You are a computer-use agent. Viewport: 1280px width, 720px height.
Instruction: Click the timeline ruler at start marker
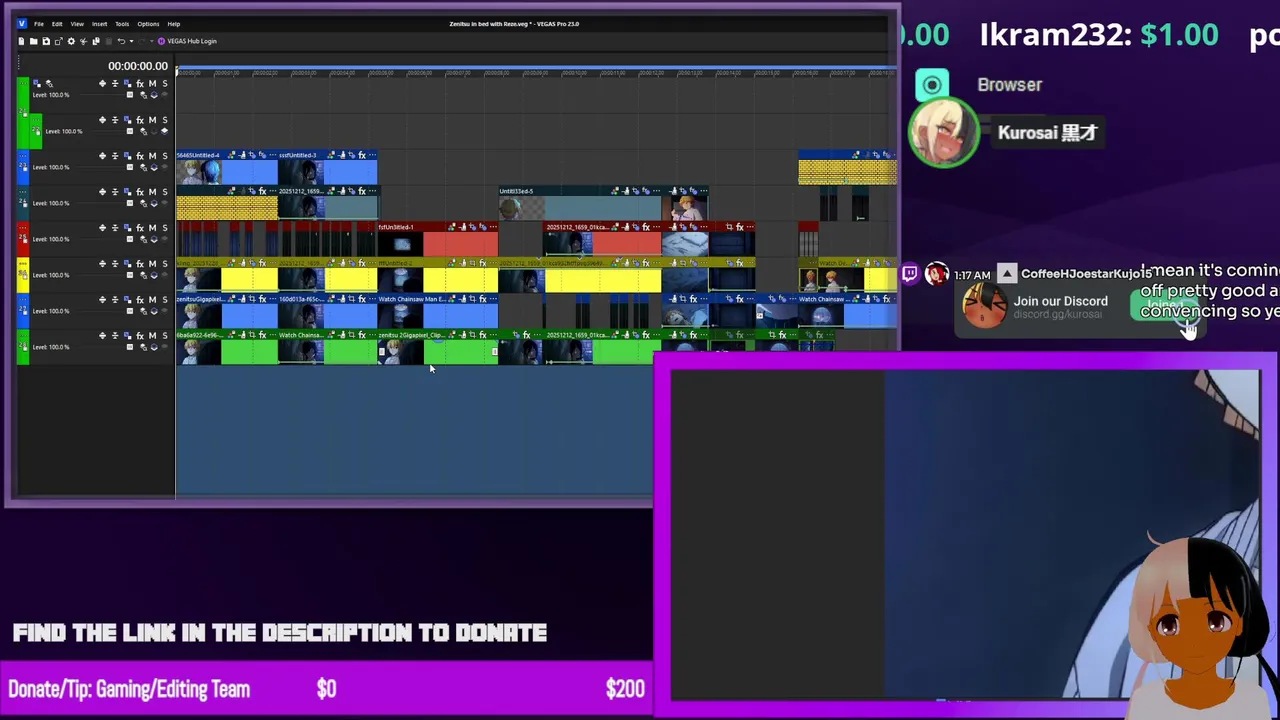coord(178,73)
